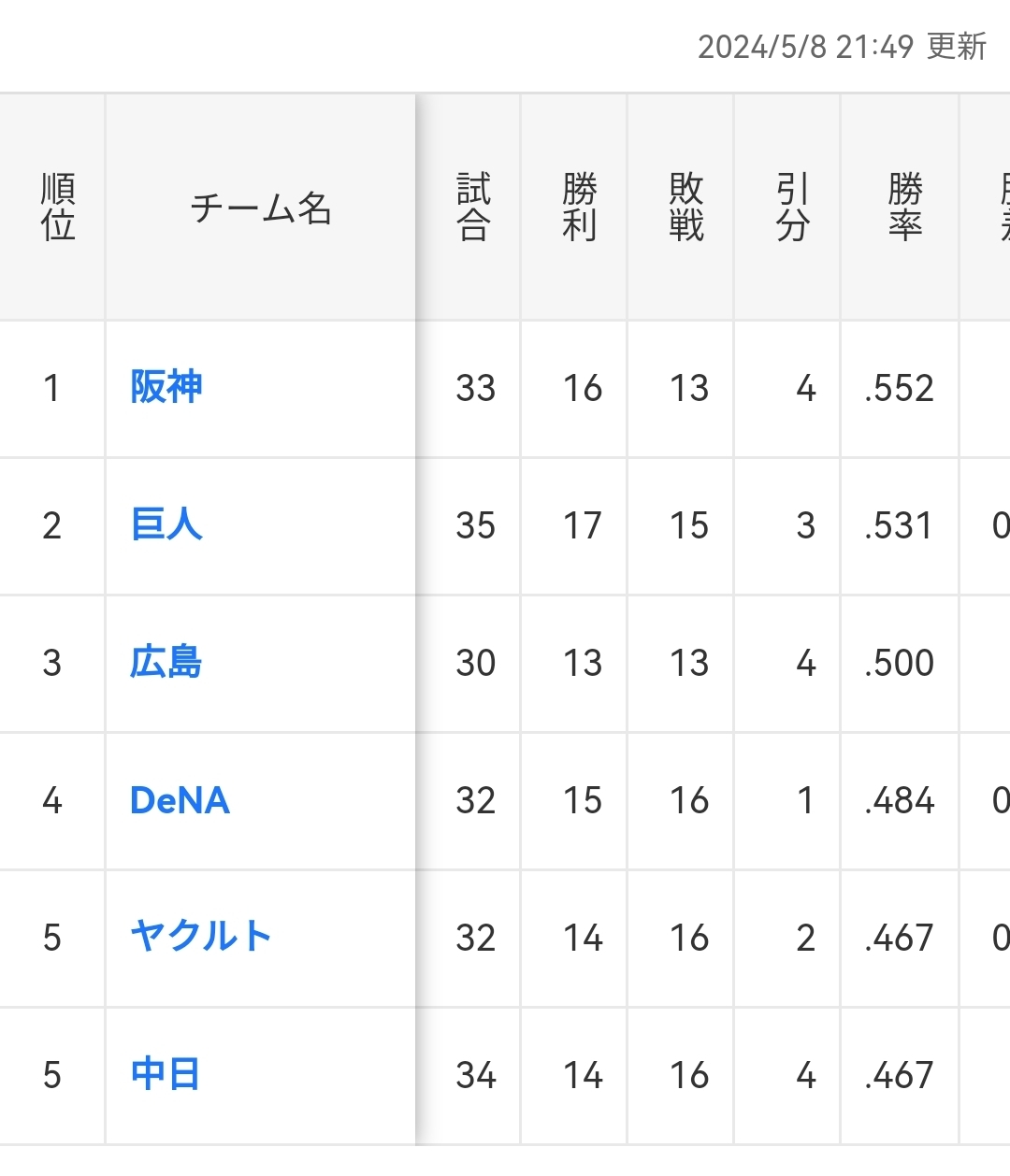Open the ヤクルト team link
The width and height of the screenshot is (1010, 1176).
[x=200, y=937]
